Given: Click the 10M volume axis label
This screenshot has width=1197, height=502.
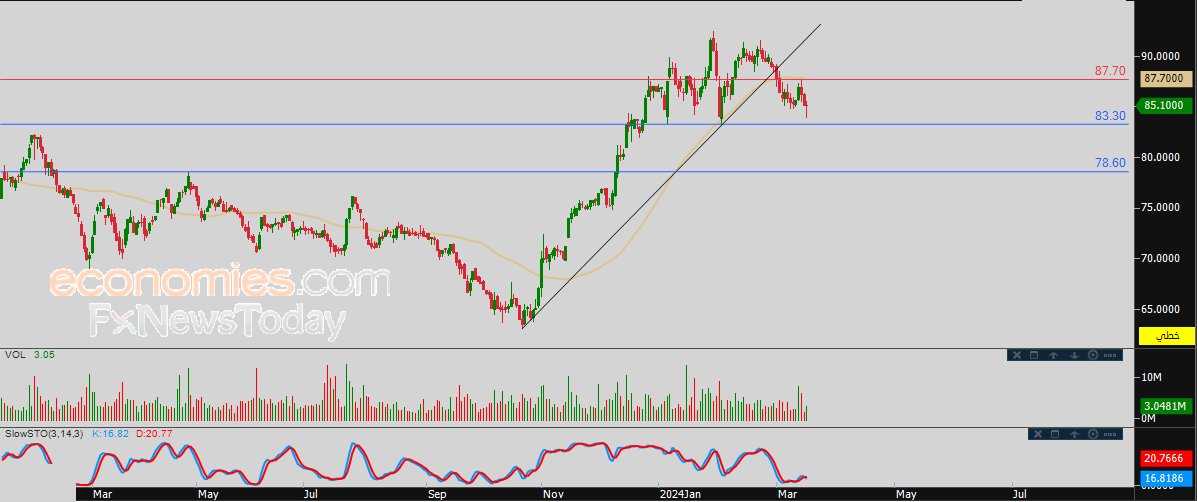Looking at the screenshot, I should (x=1153, y=378).
